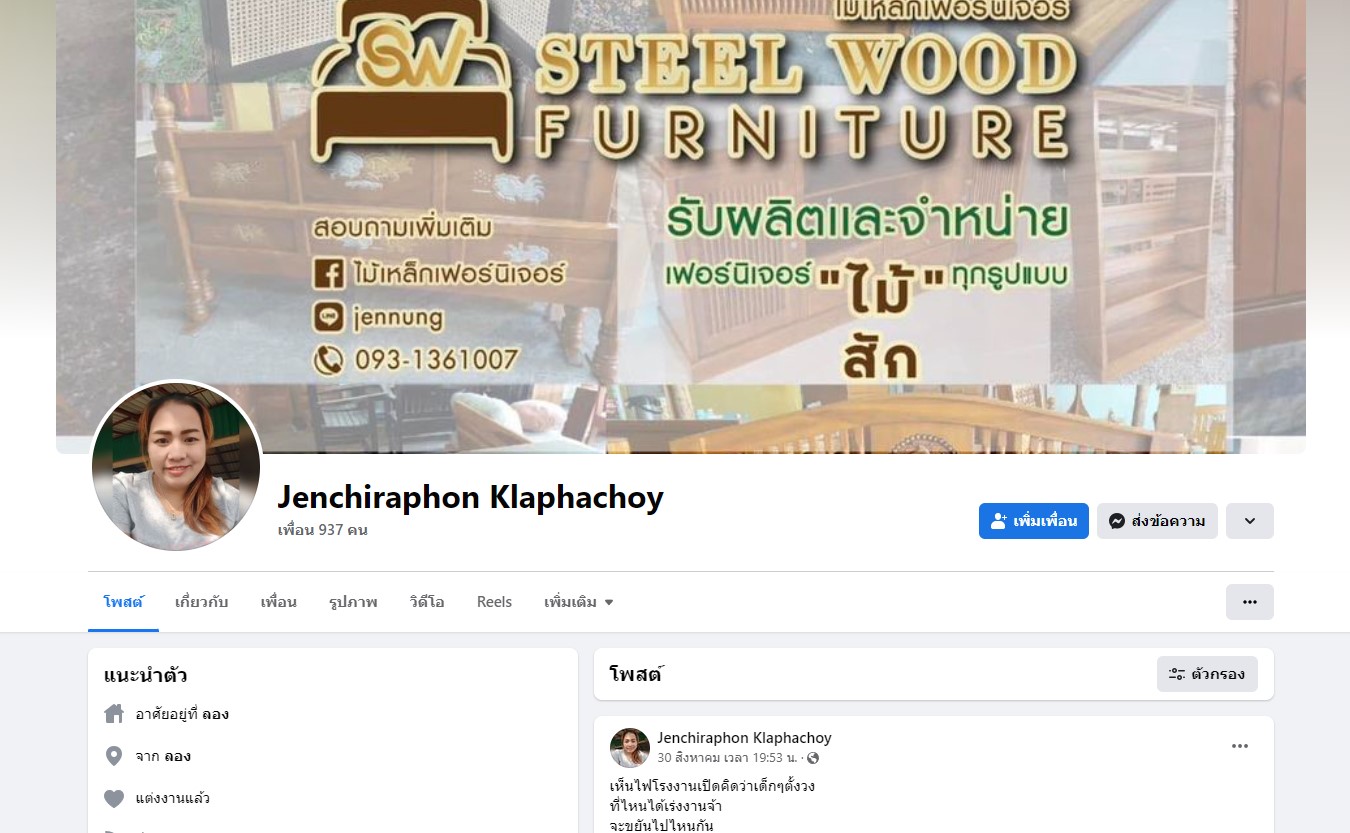This screenshot has width=1350, height=833.
Task: Expand the เพิ่มเติม tab dropdown
Action: pos(579,602)
